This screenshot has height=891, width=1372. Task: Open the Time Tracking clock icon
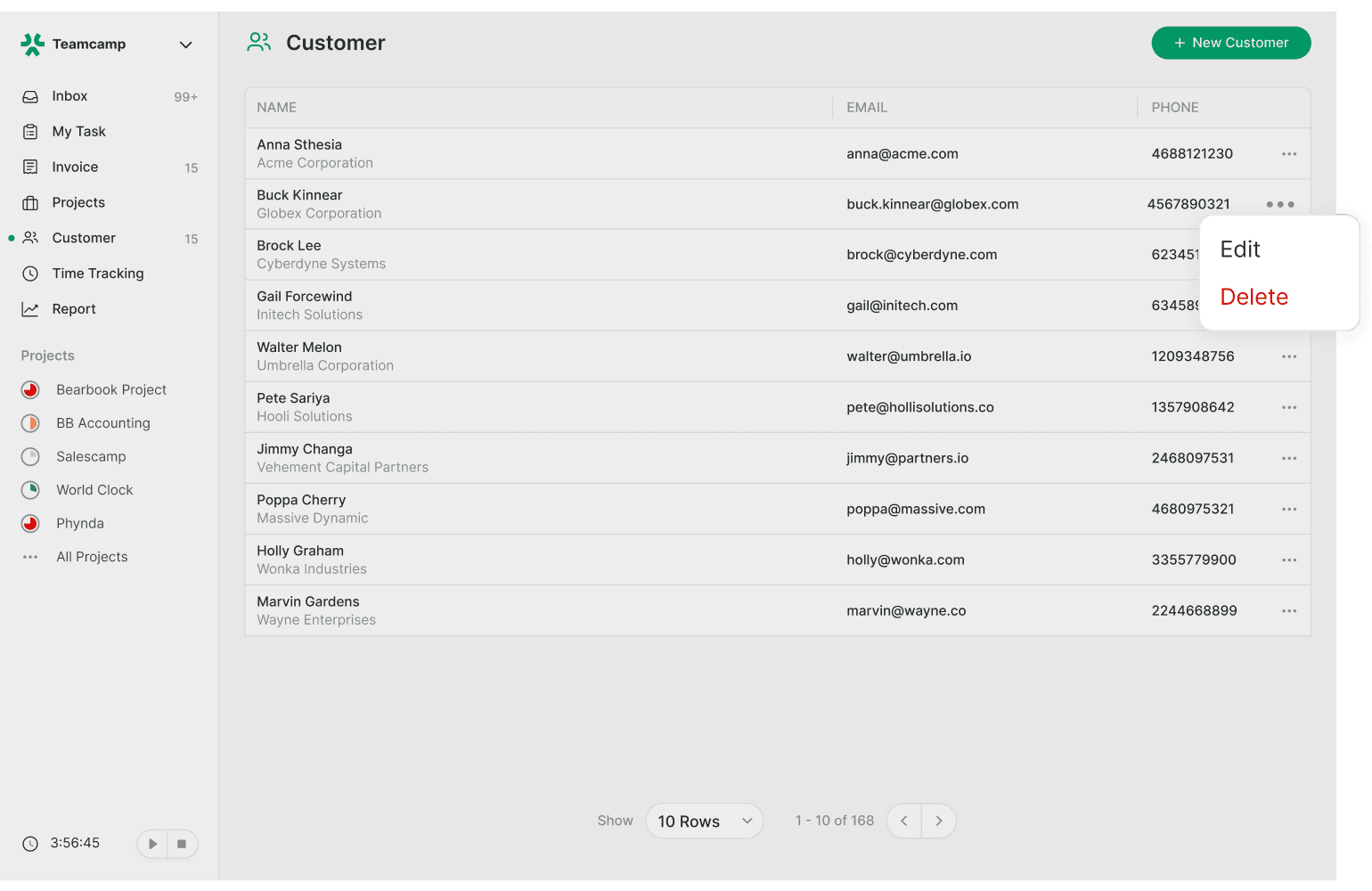coord(30,274)
